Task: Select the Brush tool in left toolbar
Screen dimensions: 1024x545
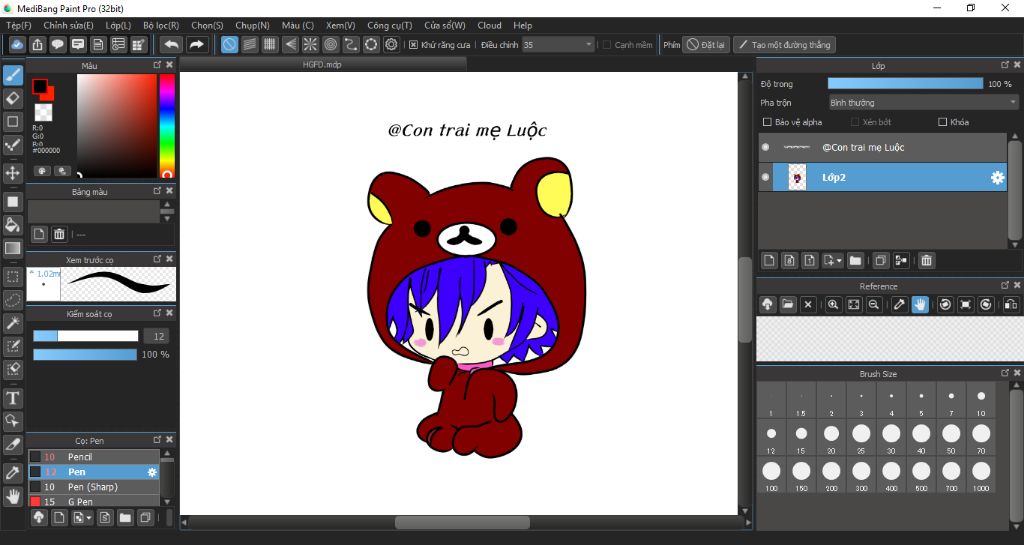Action: (x=12, y=75)
